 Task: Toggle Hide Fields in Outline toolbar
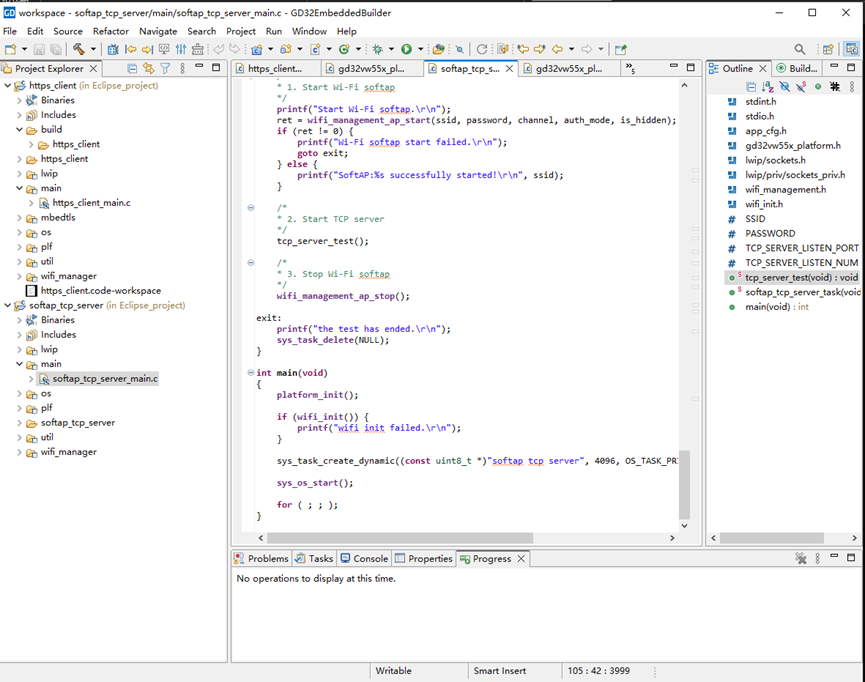[x=785, y=87]
